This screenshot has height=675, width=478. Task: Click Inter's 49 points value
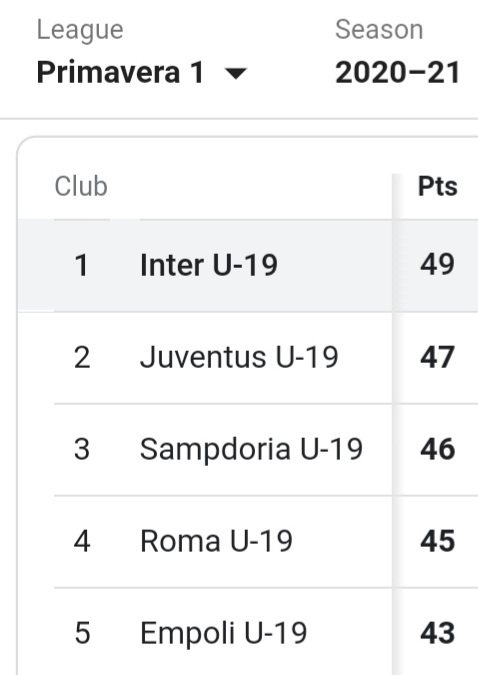(437, 264)
